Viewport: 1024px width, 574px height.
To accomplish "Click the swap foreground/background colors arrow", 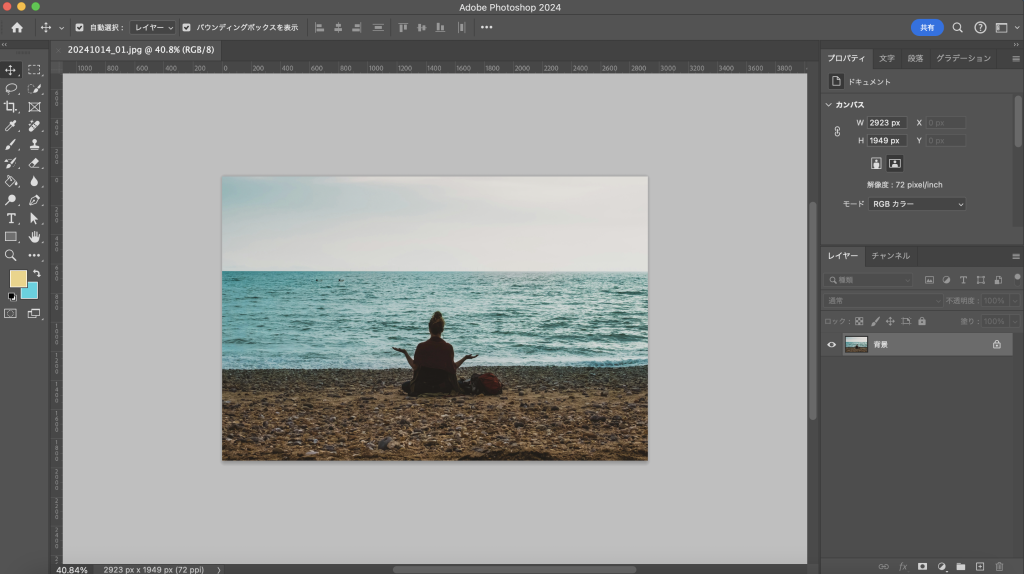I will click(x=37, y=273).
